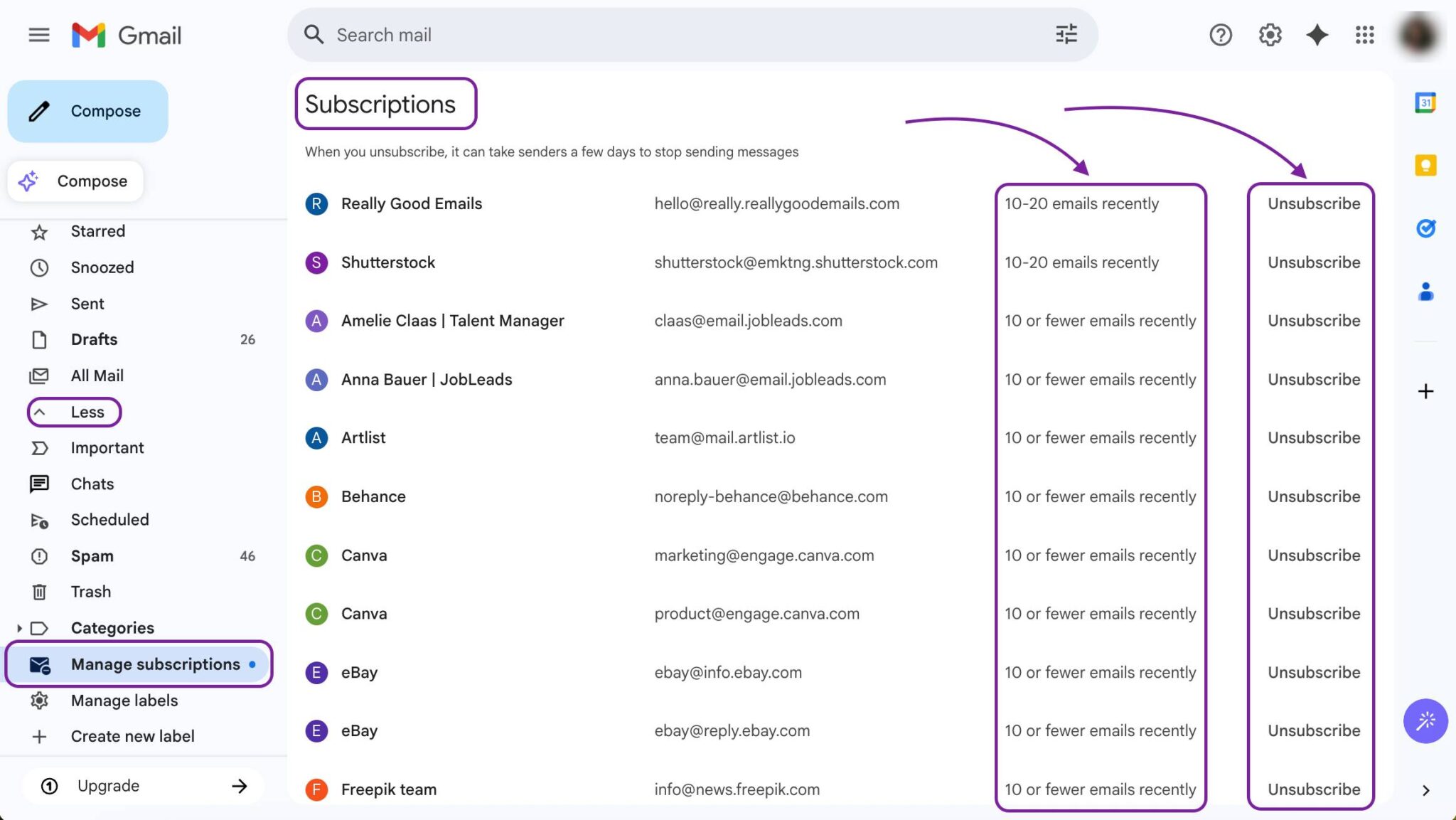Expand the Categories label group
This screenshot has height=820, width=1456.
point(19,627)
